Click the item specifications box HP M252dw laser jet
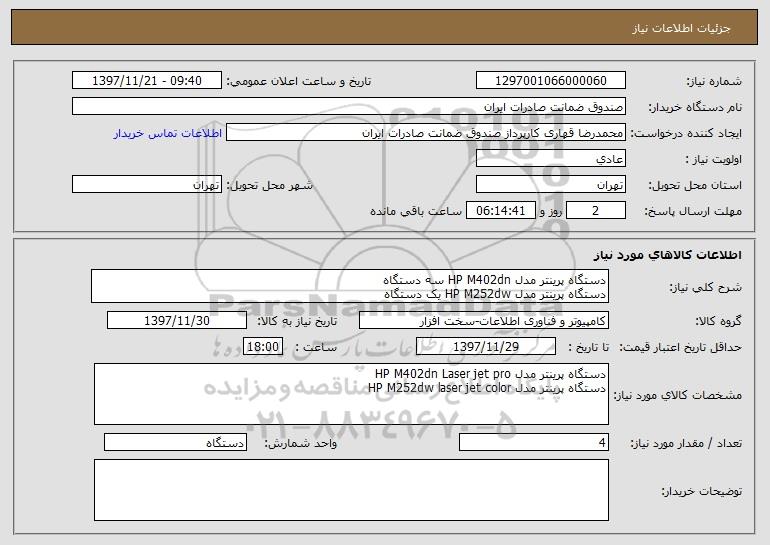This screenshot has width=770, height=545. click(x=351, y=394)
